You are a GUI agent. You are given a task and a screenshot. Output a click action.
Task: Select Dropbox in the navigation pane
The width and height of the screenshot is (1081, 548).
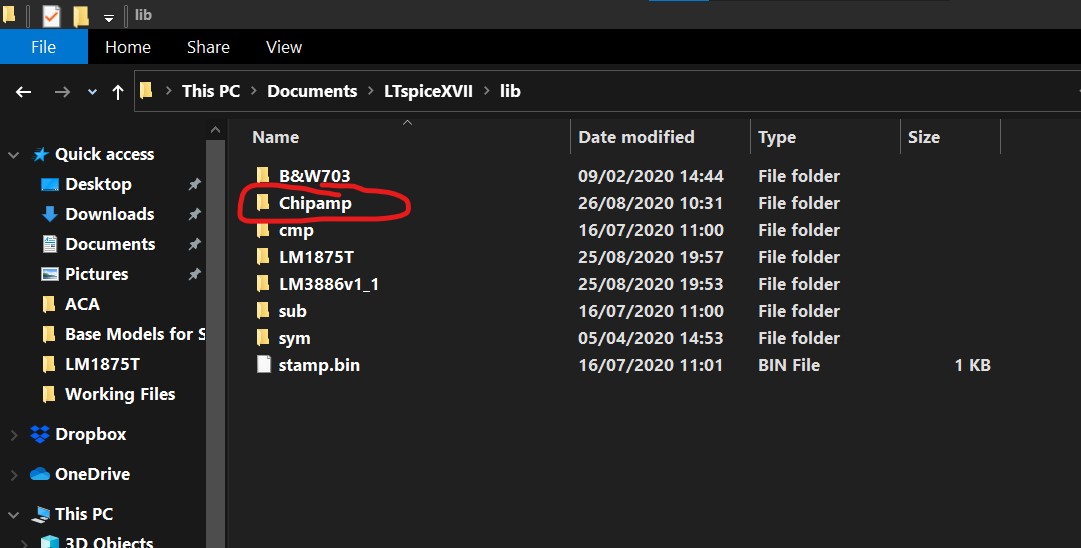coord(90,434)
